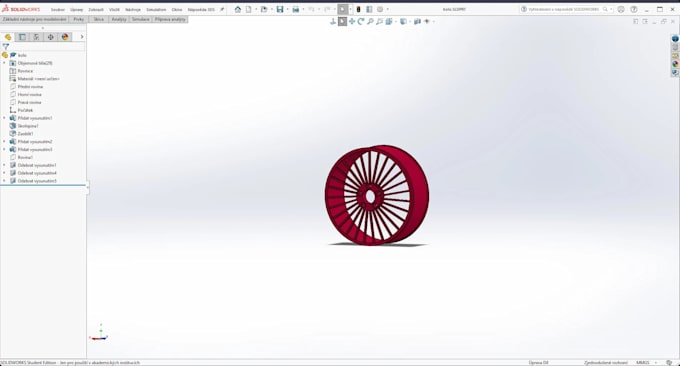Click the Home icon in the top toolbar
This screenshot has width=680, height=366.
(238, 9)
